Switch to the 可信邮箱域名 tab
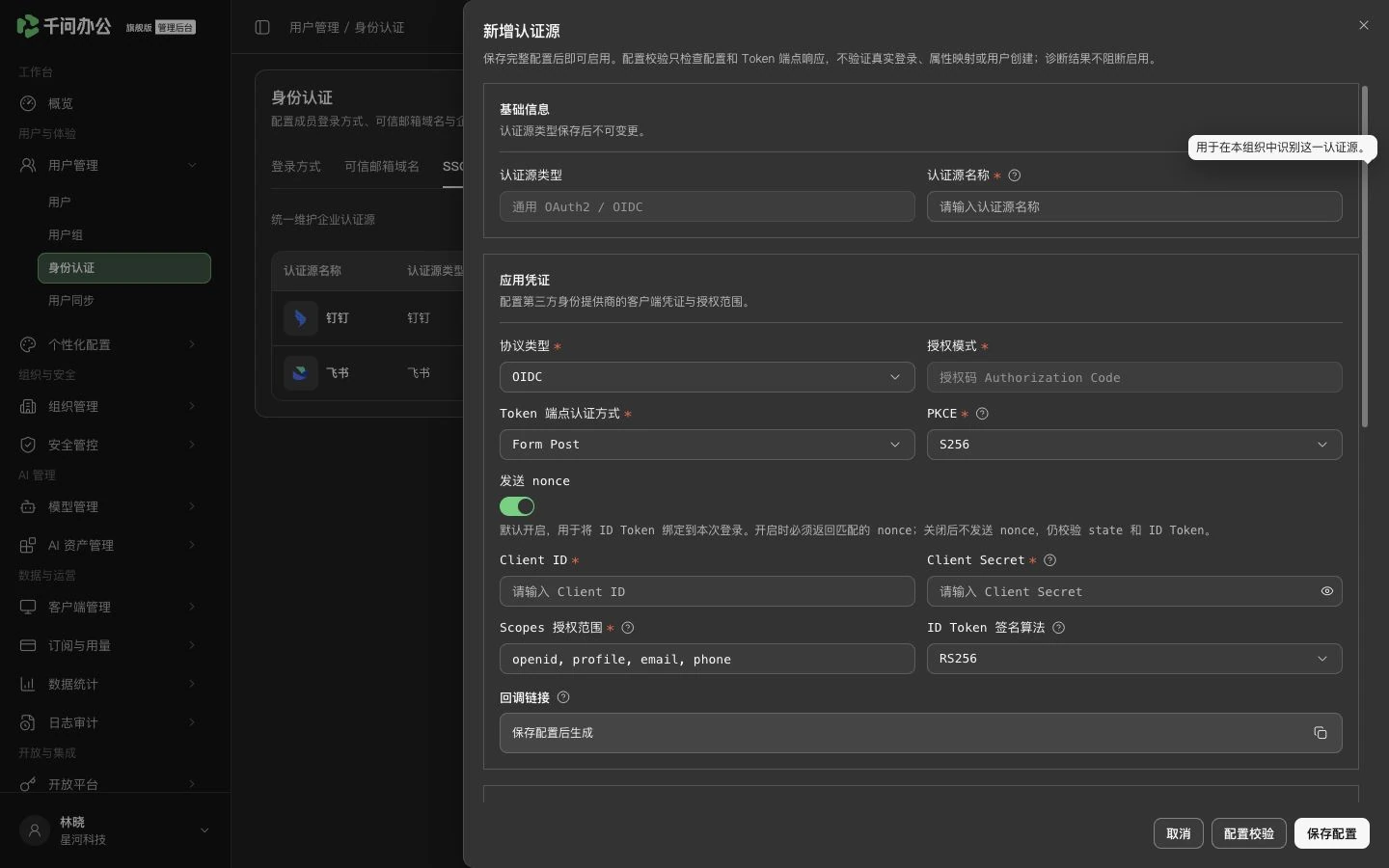Viewport: 1389px width, 868px height. (382, 167)
